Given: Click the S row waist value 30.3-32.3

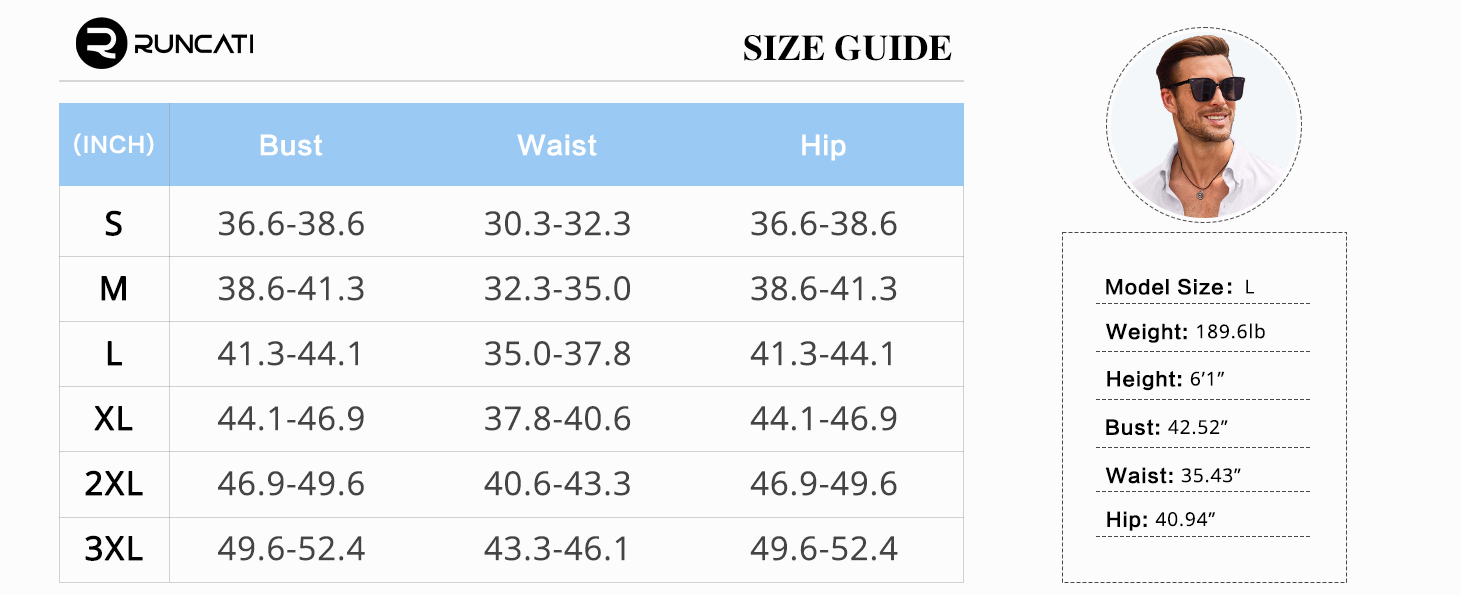Looking at the screenshot, I should [x=557, y=224].
